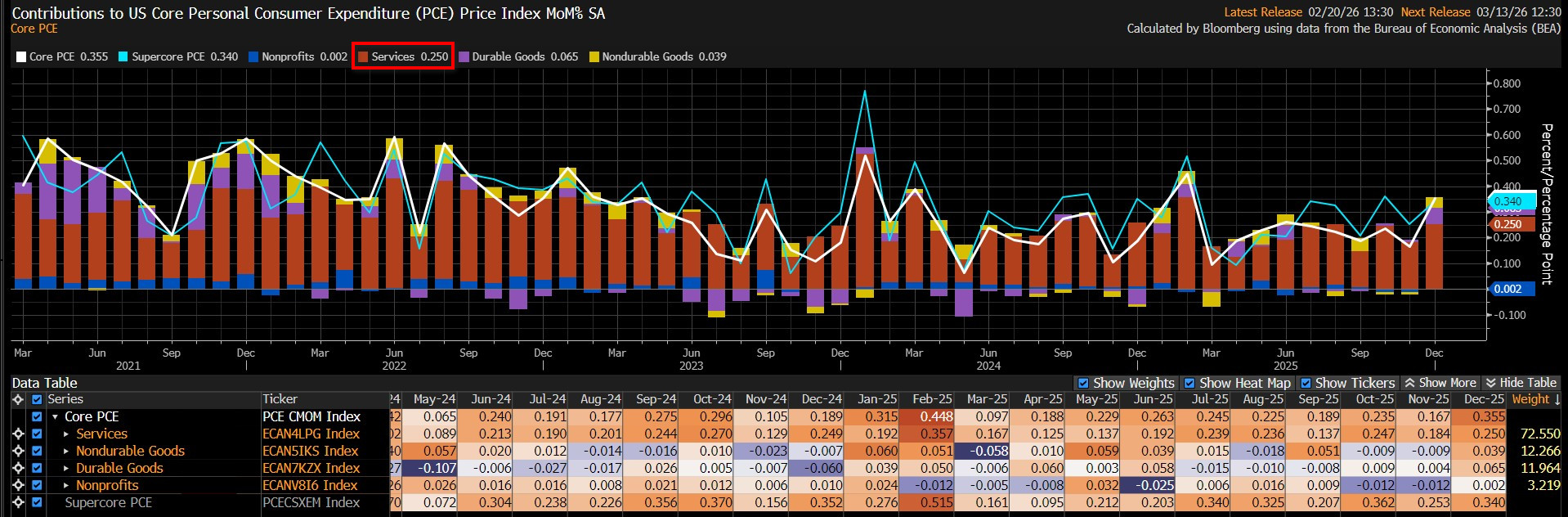Screen dimensions: 1568x517
Task: Click the Weight column sort arrow
Action: (1557, 399)
